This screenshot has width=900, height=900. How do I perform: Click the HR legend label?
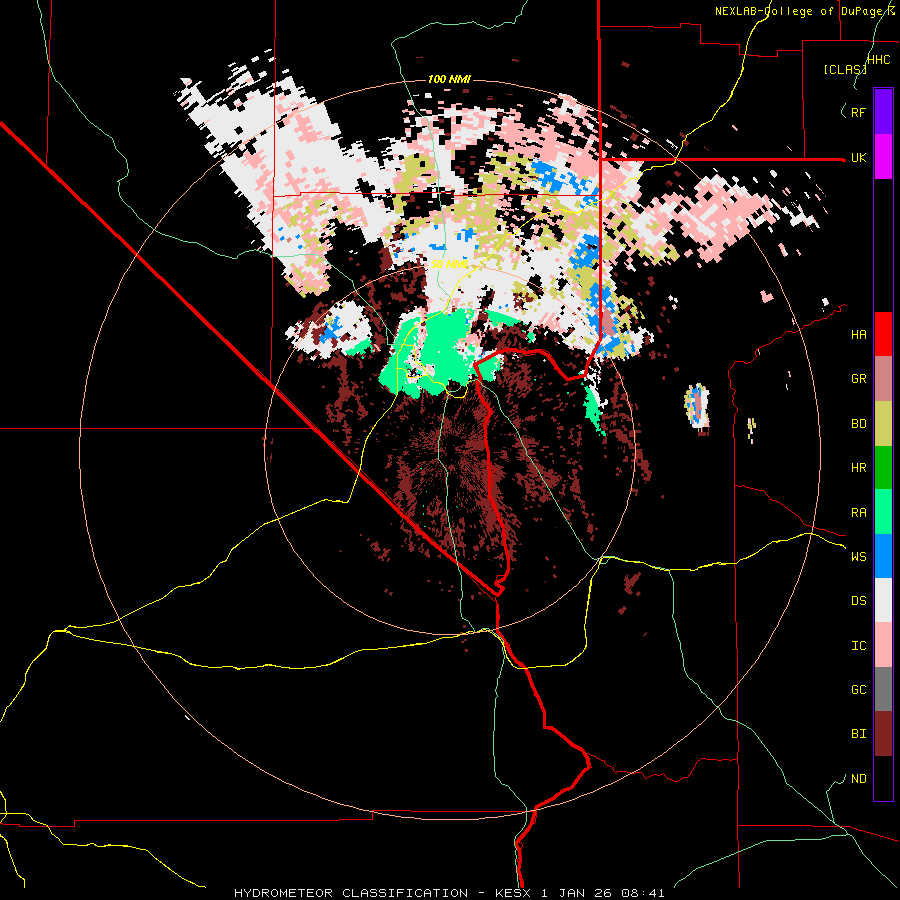(x=858, y=468)
